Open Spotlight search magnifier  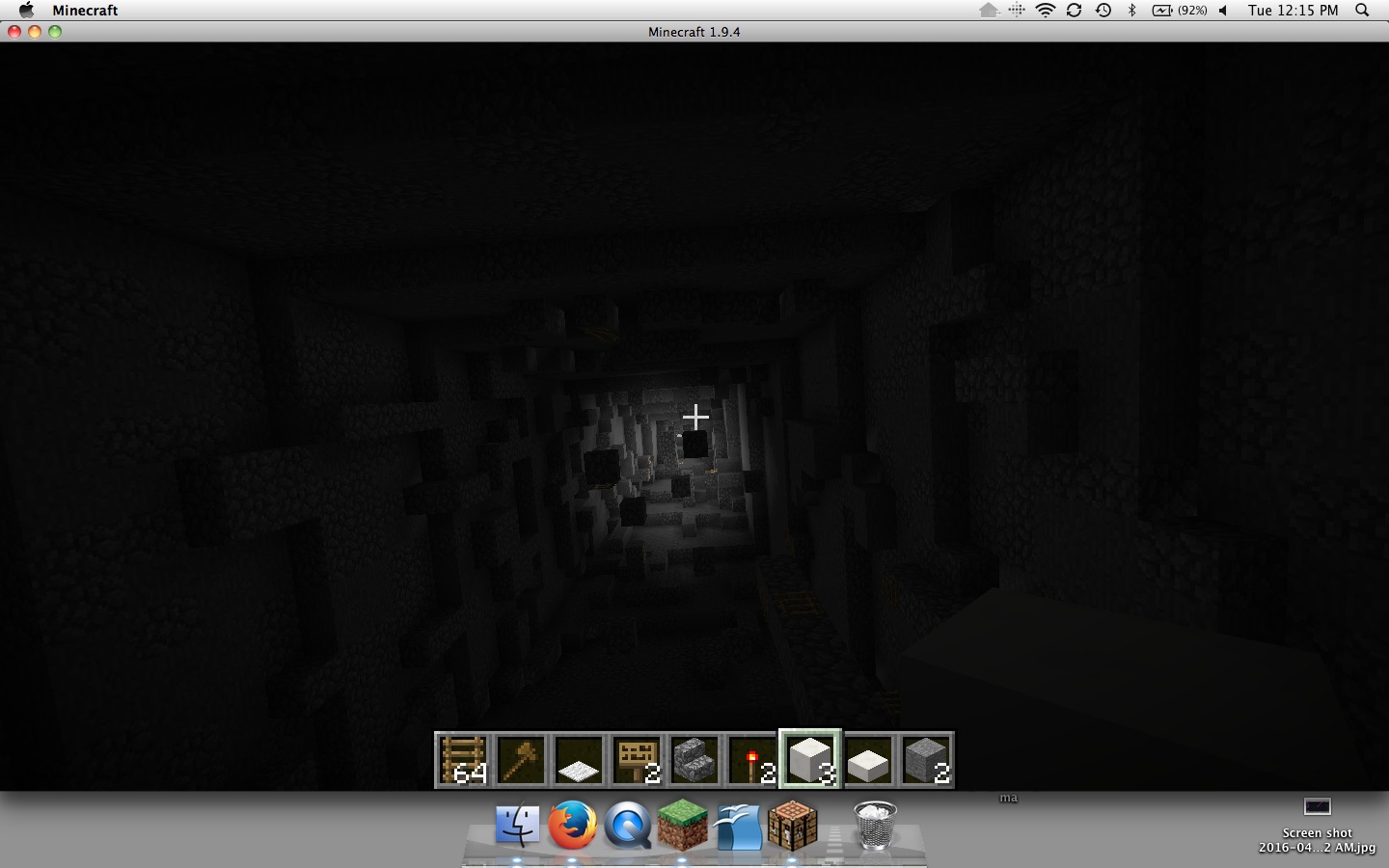(1362, 10)
